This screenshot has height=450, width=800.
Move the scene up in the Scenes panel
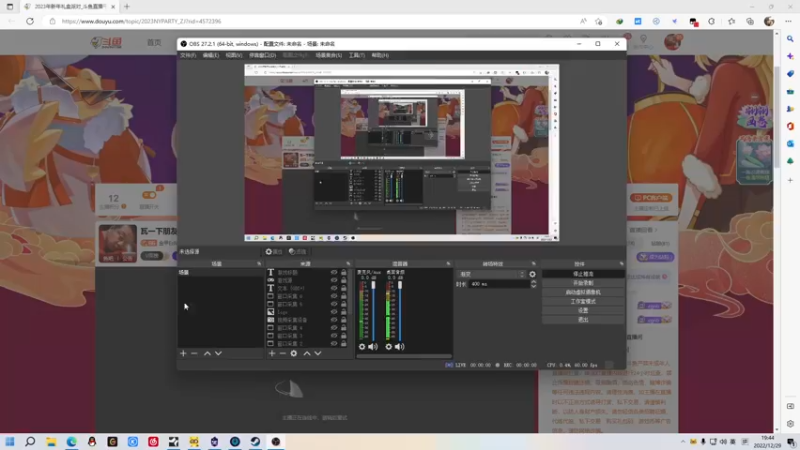pyautogui.click(x=207, y=353)
